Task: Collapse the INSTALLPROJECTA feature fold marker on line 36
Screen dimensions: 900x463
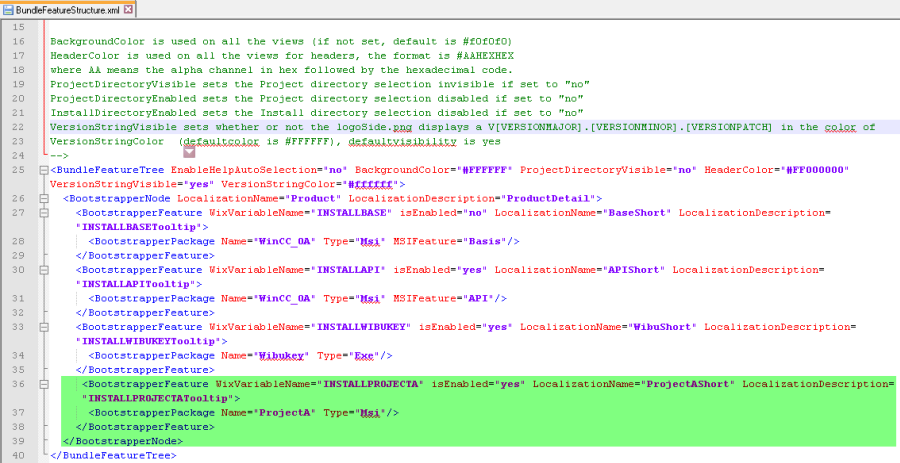Action: click(43, 384)
